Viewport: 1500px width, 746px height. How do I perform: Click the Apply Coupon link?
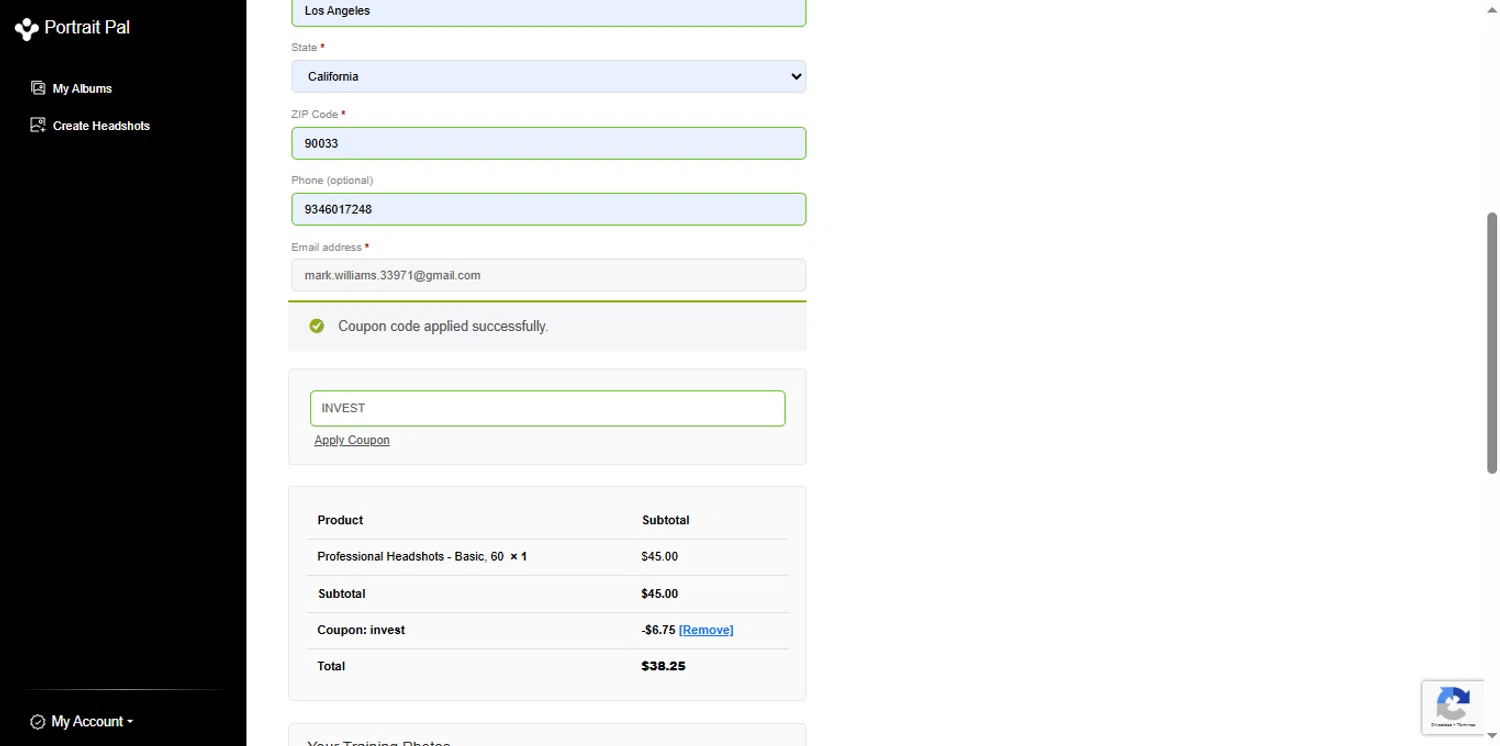click(x=352, y=440)
